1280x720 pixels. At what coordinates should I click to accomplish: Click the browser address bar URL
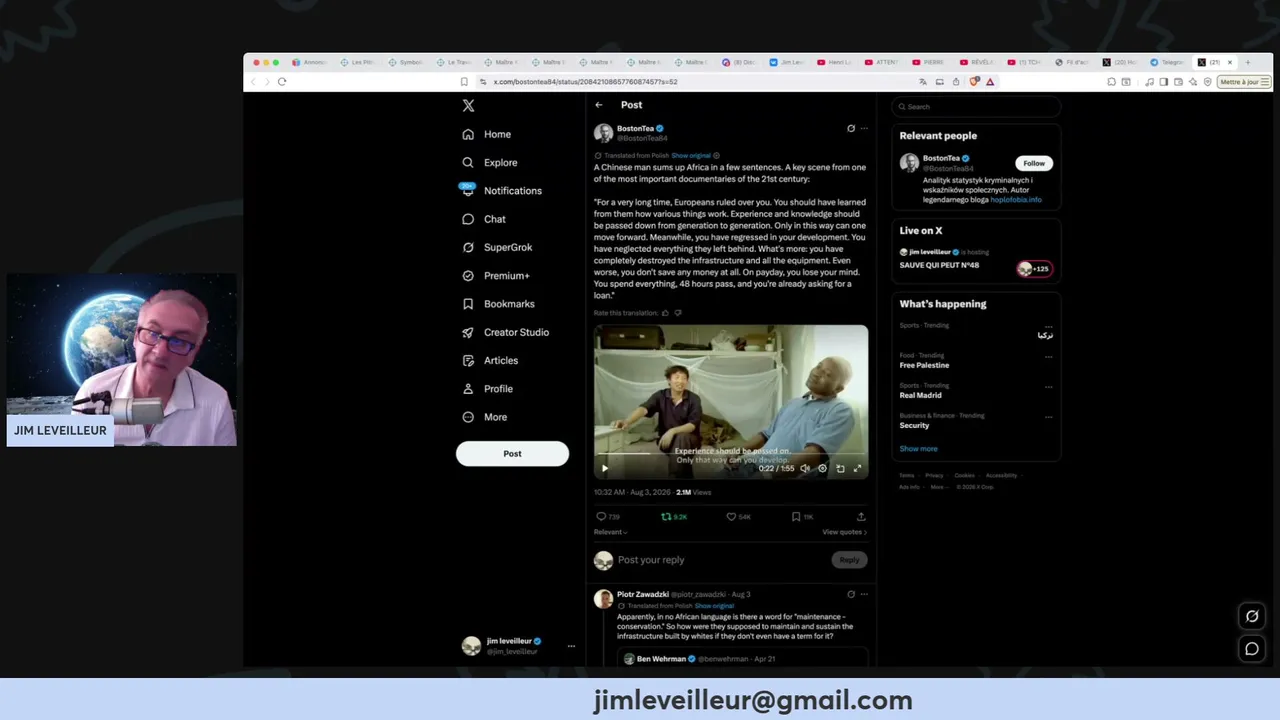pos(585,82)
